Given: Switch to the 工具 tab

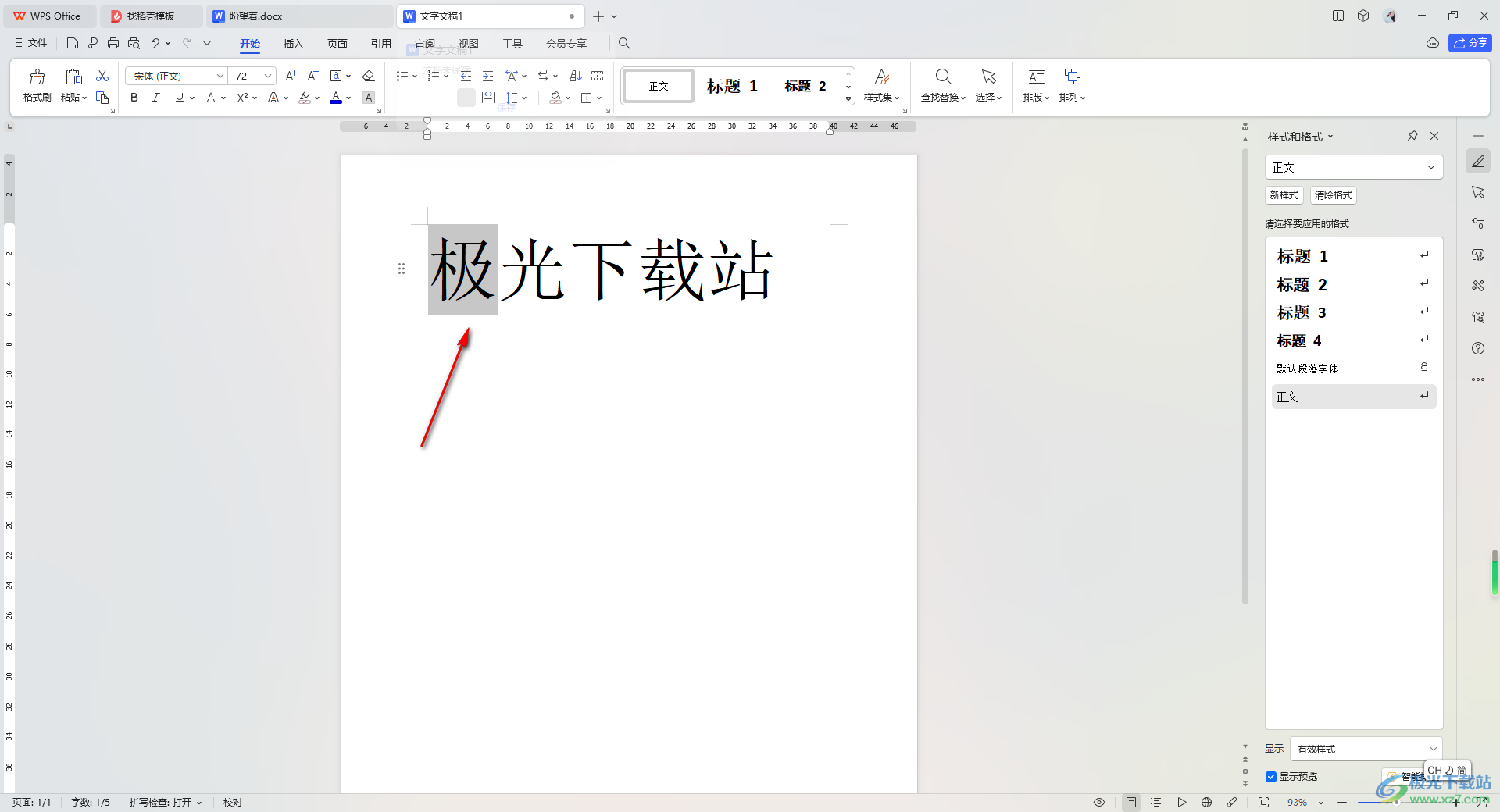Looking at the screenshot, I should coord(512,44).
